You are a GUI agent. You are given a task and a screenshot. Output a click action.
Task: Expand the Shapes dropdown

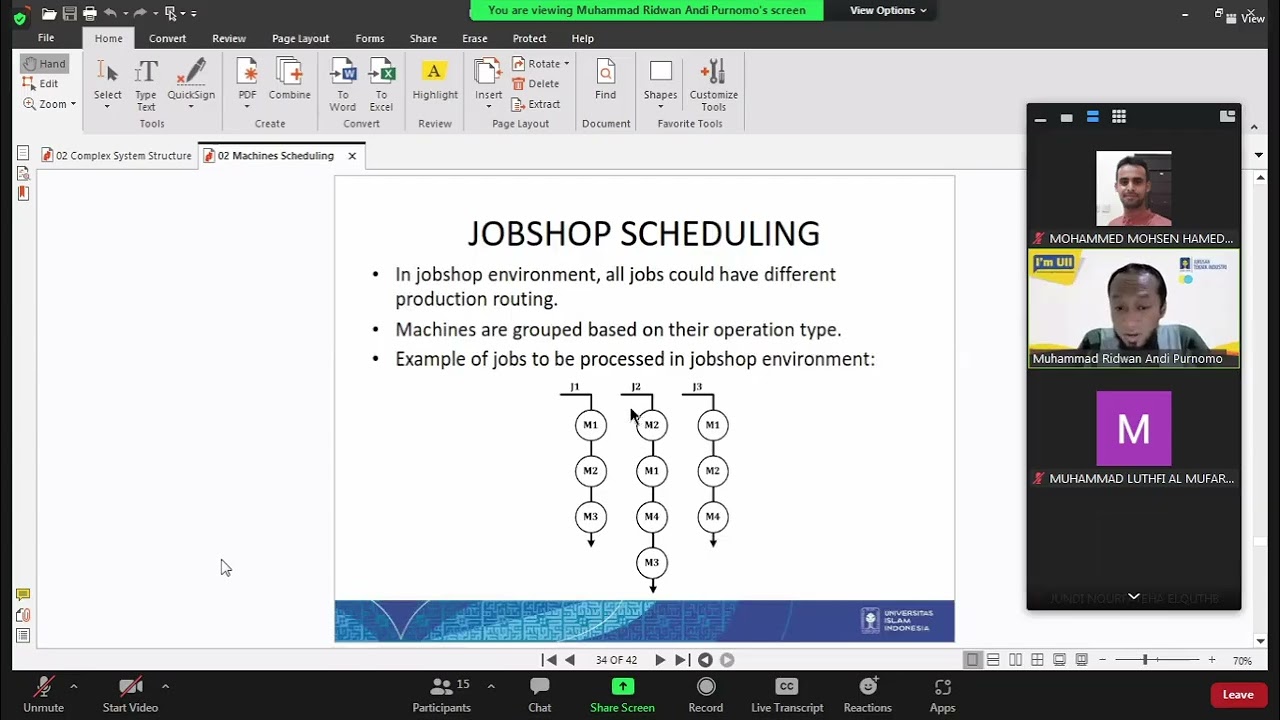tap(660, 106)
